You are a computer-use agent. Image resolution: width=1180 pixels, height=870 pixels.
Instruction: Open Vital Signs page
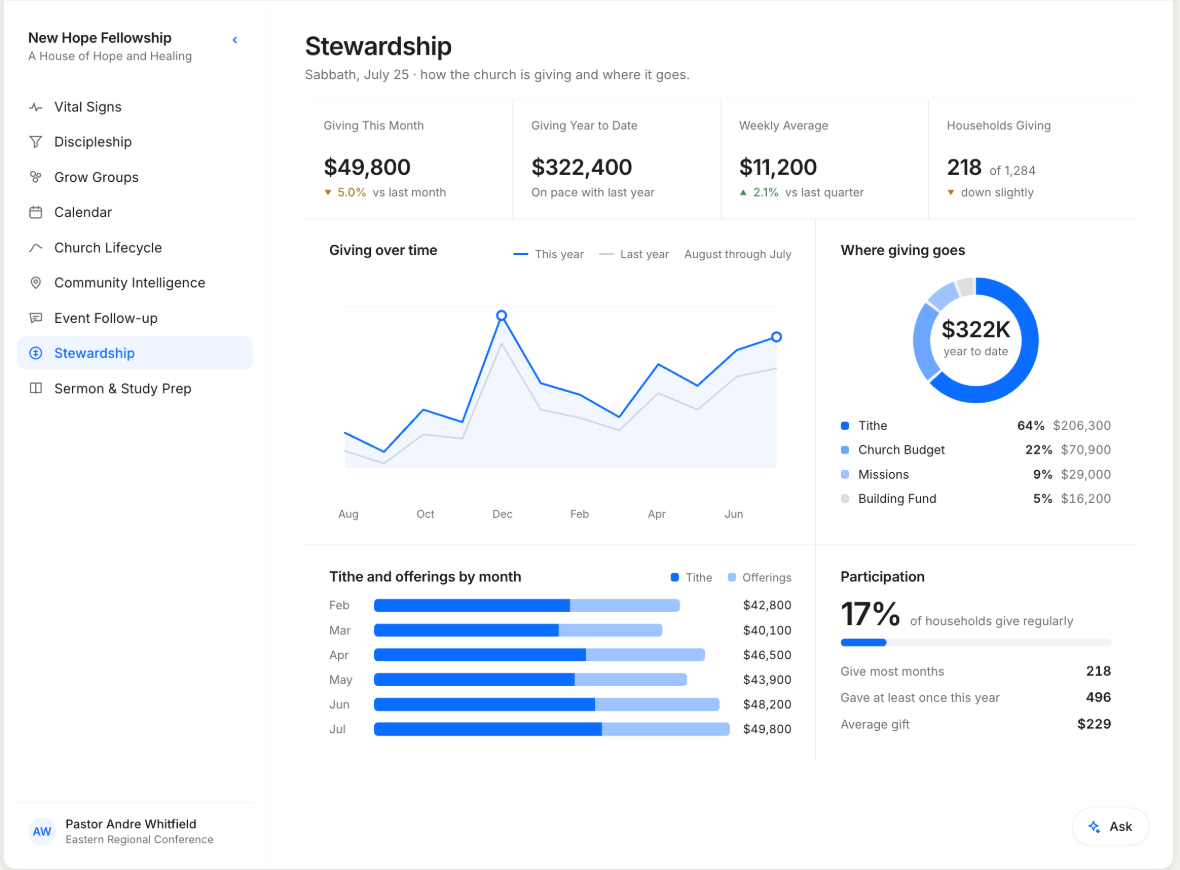135,107
